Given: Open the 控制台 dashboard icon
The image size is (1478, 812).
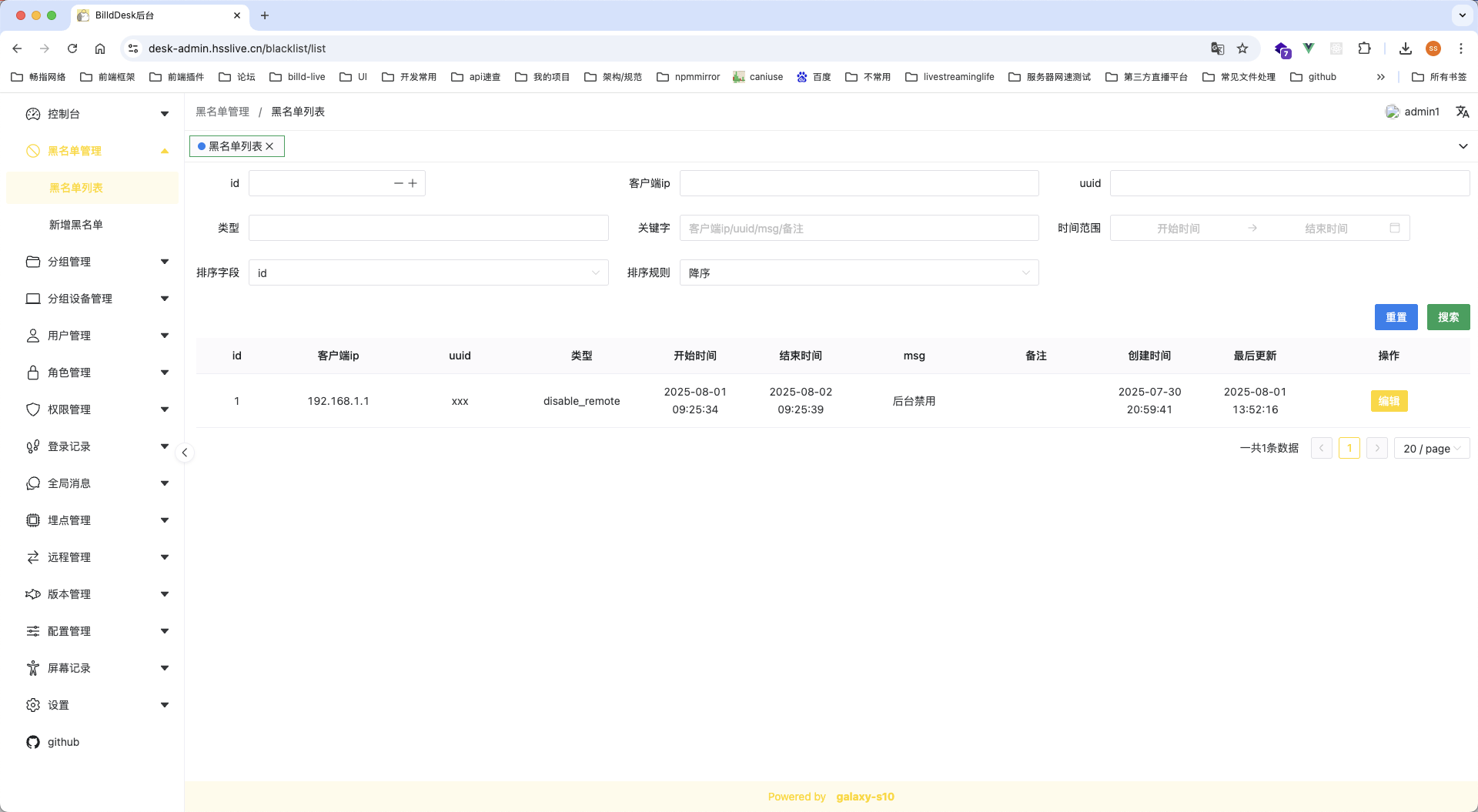Looking at the screenshot, I should pyautogui.click(x=33, y=114).
